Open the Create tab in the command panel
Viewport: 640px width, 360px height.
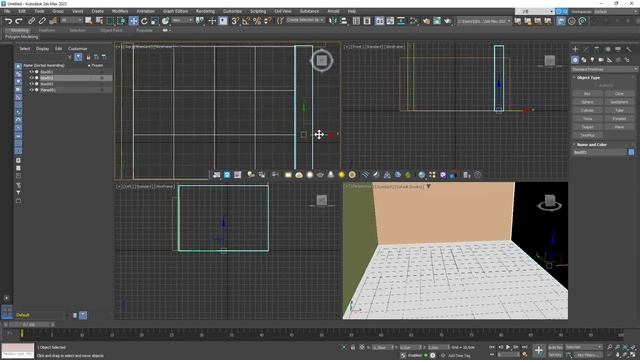click(x=575, y=49)
